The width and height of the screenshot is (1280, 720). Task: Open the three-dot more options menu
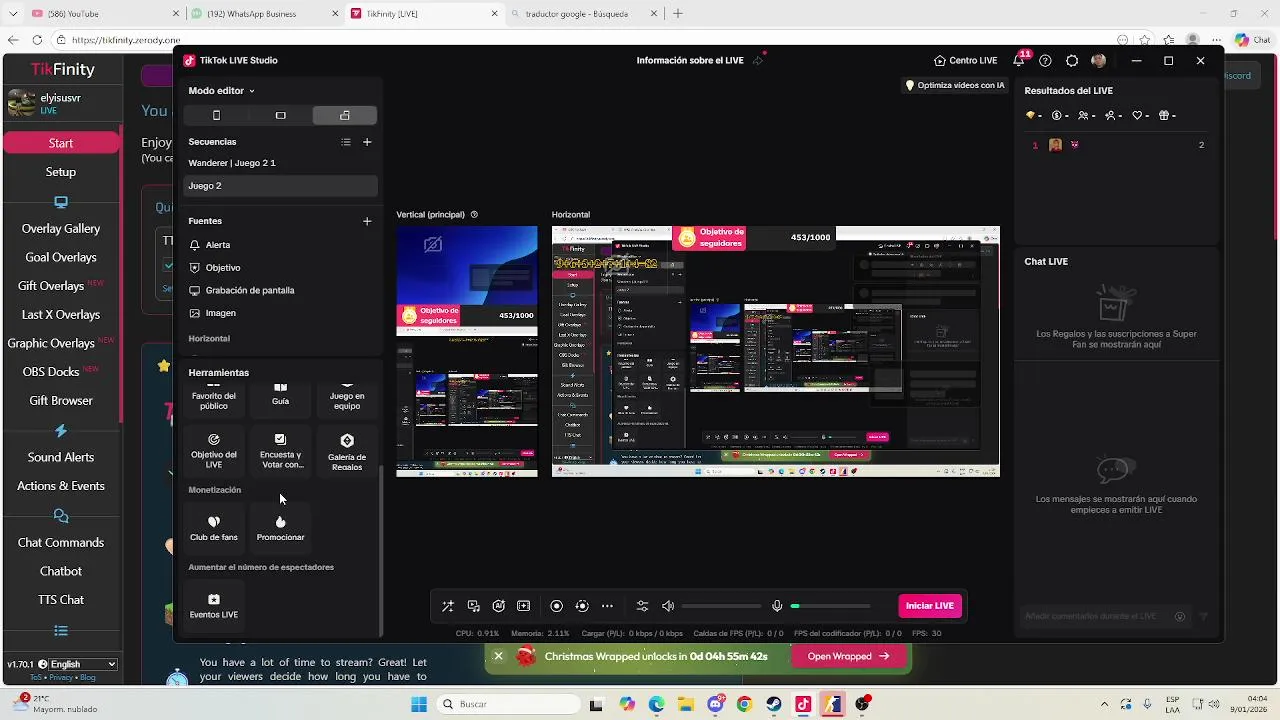607,606
